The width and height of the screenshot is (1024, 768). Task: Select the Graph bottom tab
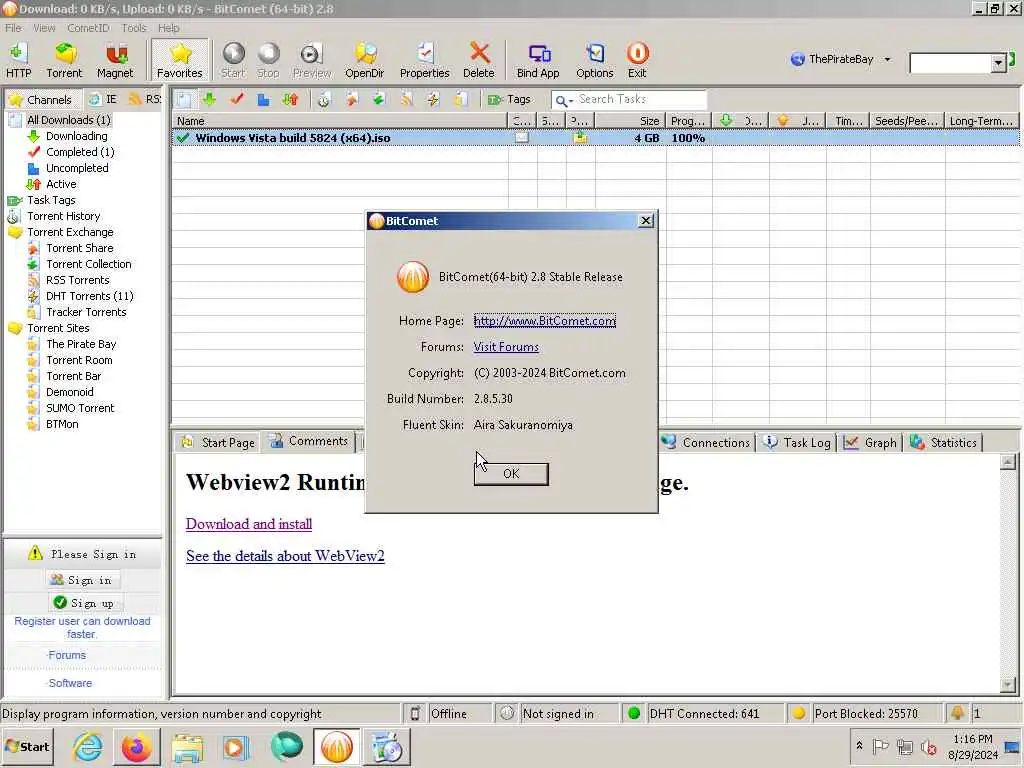click(871, 443)
